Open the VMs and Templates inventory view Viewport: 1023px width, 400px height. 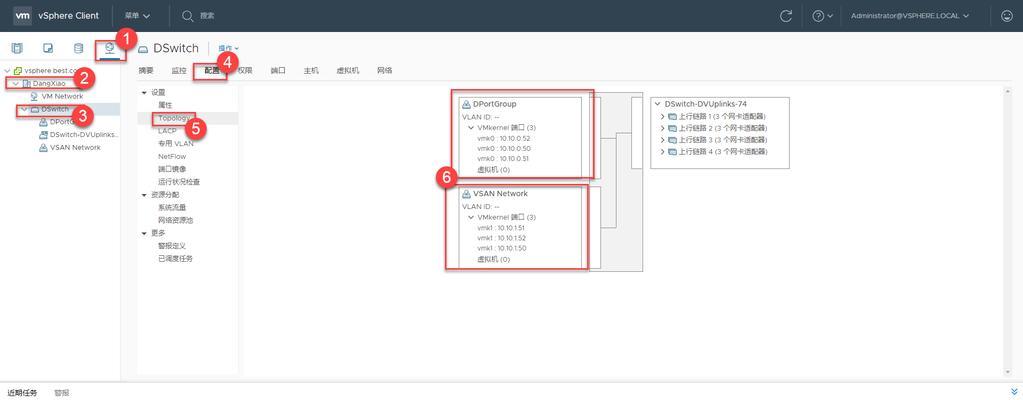48,48
